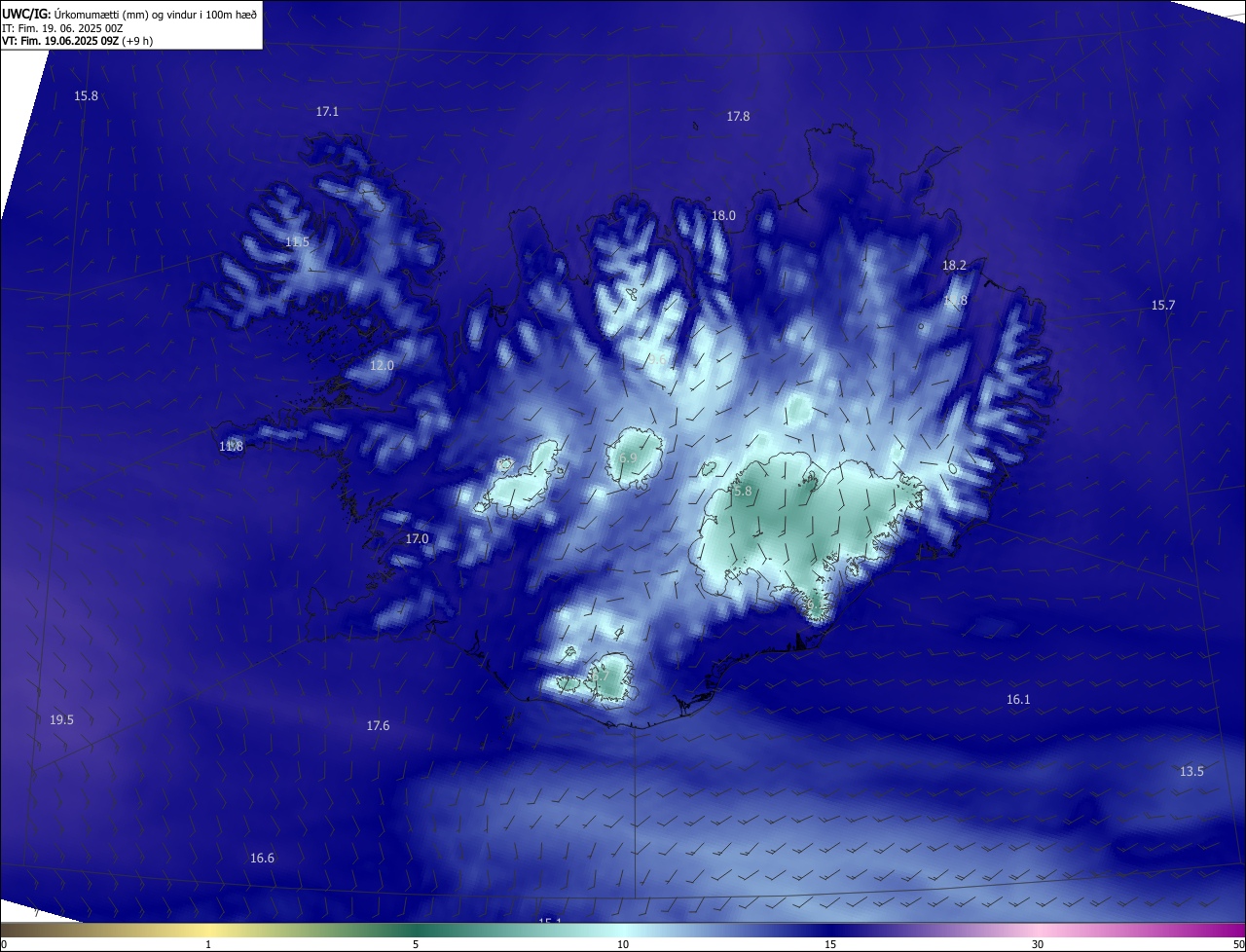Click the color scale tick label 0
The height and width of the screenshot is (952, 1246).
[x=3, y=944]
